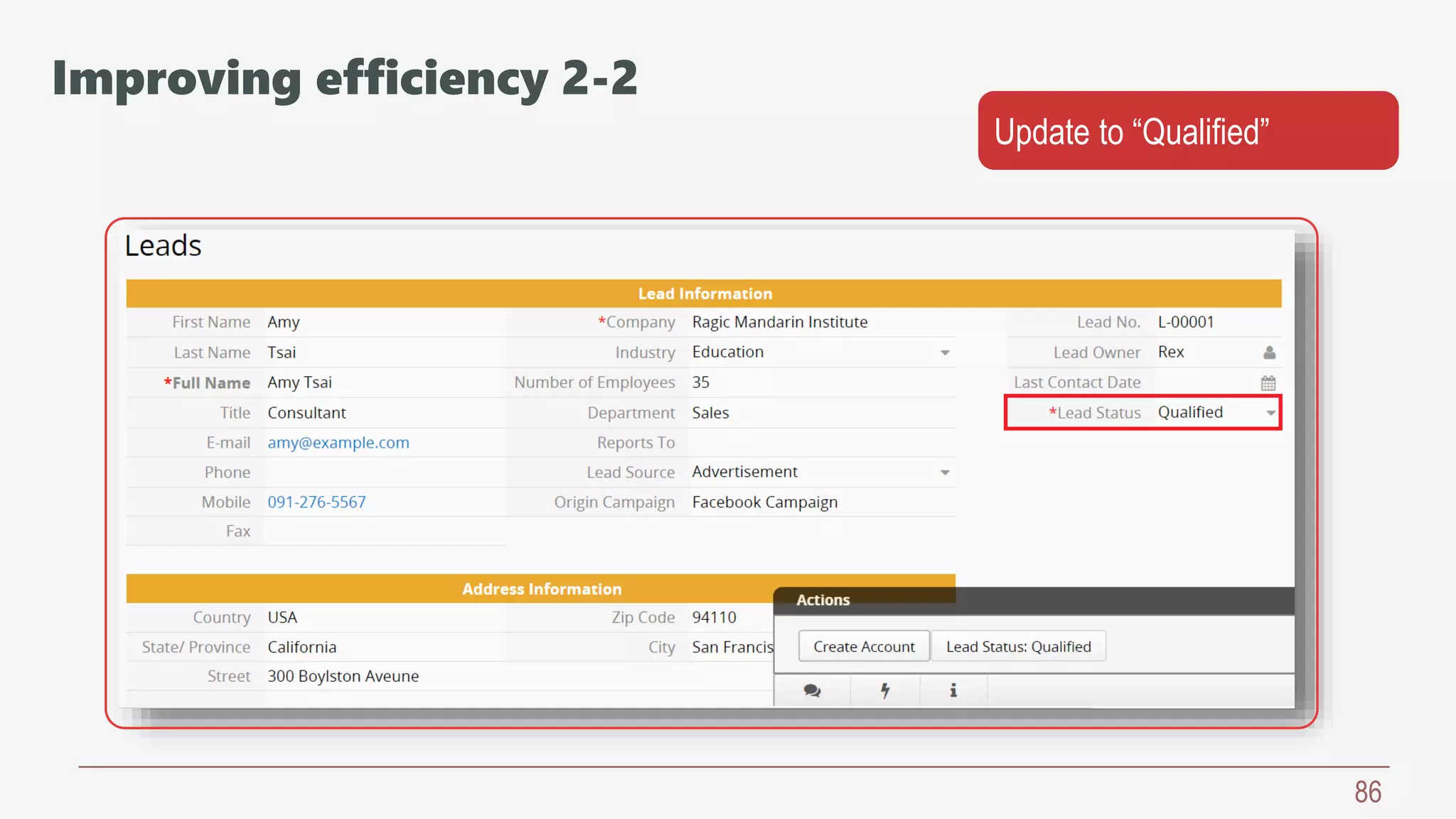Click the City field San Francis
Screen dimensions: 1456x819
(x=731, y=647)
